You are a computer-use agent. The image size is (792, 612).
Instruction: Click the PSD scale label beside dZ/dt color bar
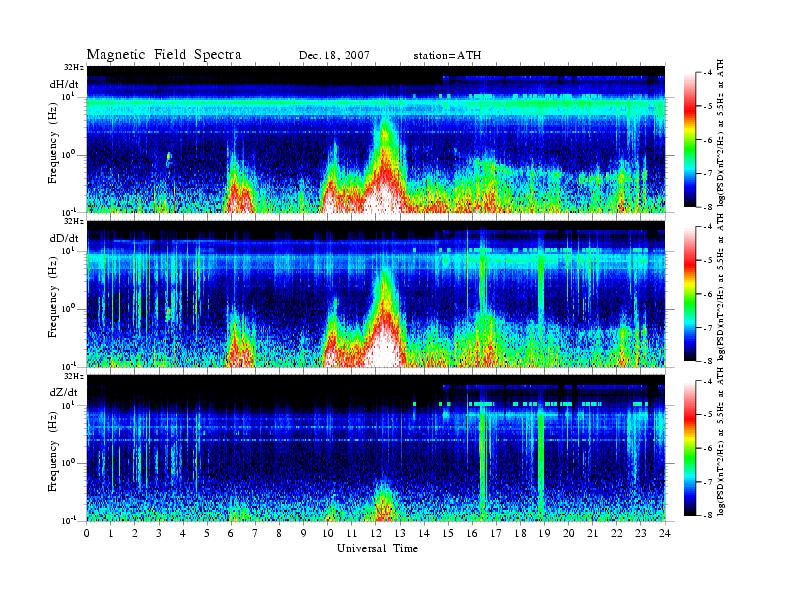[x=721, y=442]
